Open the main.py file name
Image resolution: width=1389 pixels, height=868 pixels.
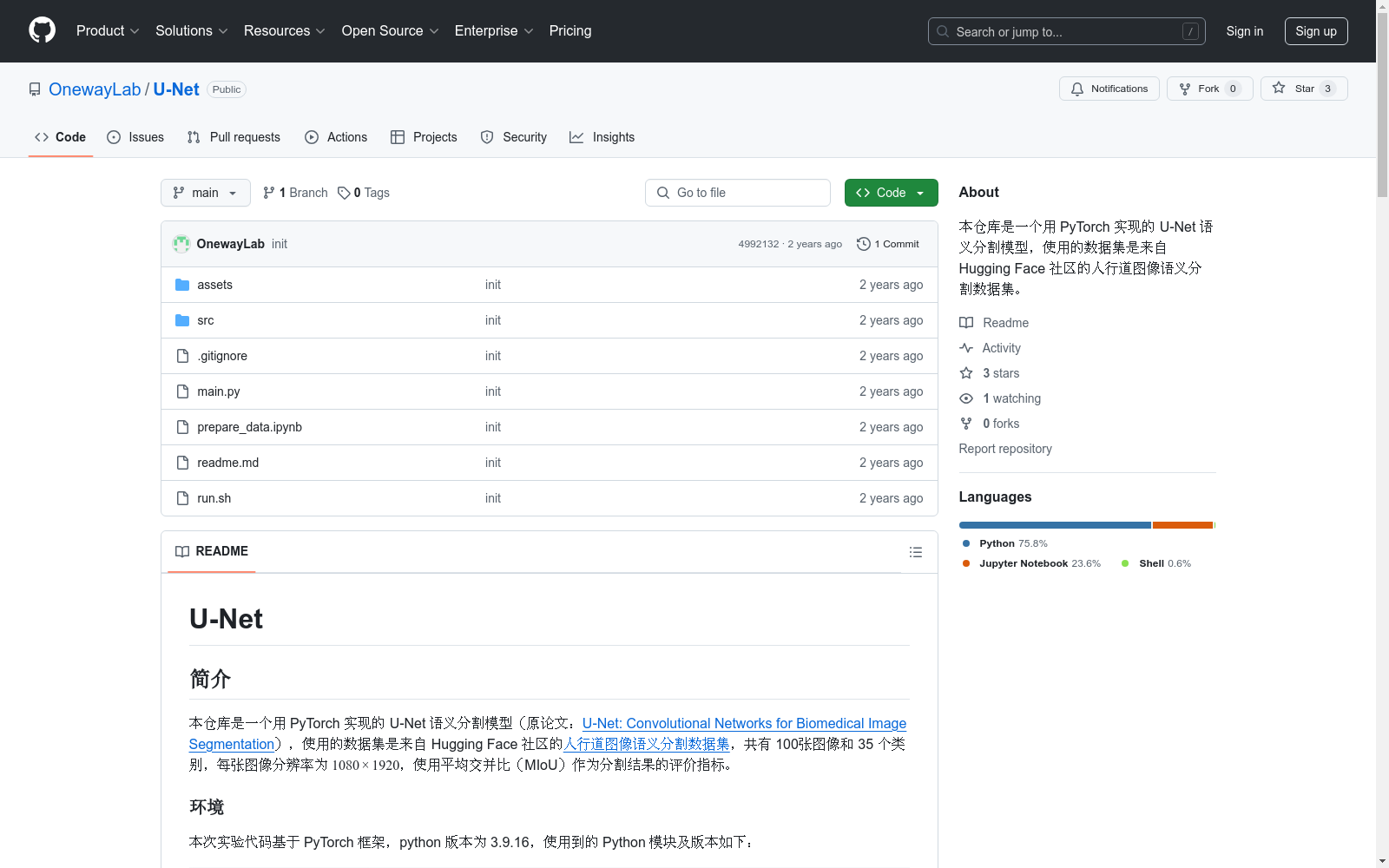pos(219,391)
